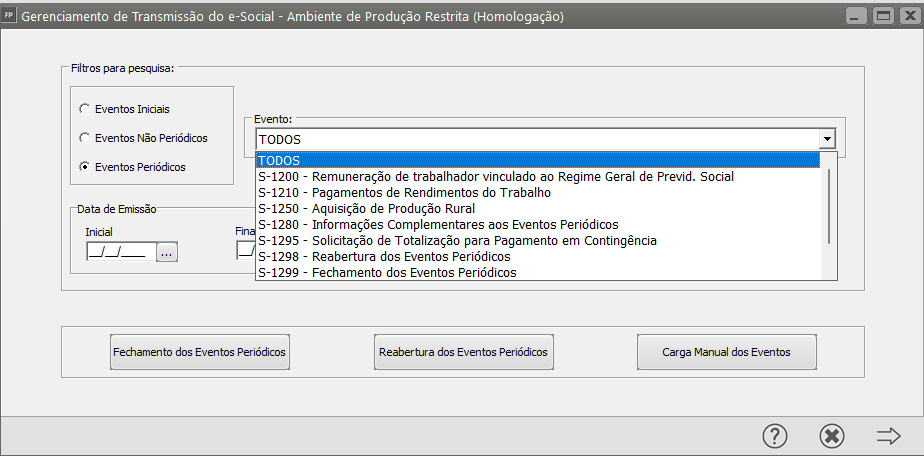The height and width of the screenshot is (456, 924).
Task: Select TODOS in the event list
Action: [x=537, y=161]
